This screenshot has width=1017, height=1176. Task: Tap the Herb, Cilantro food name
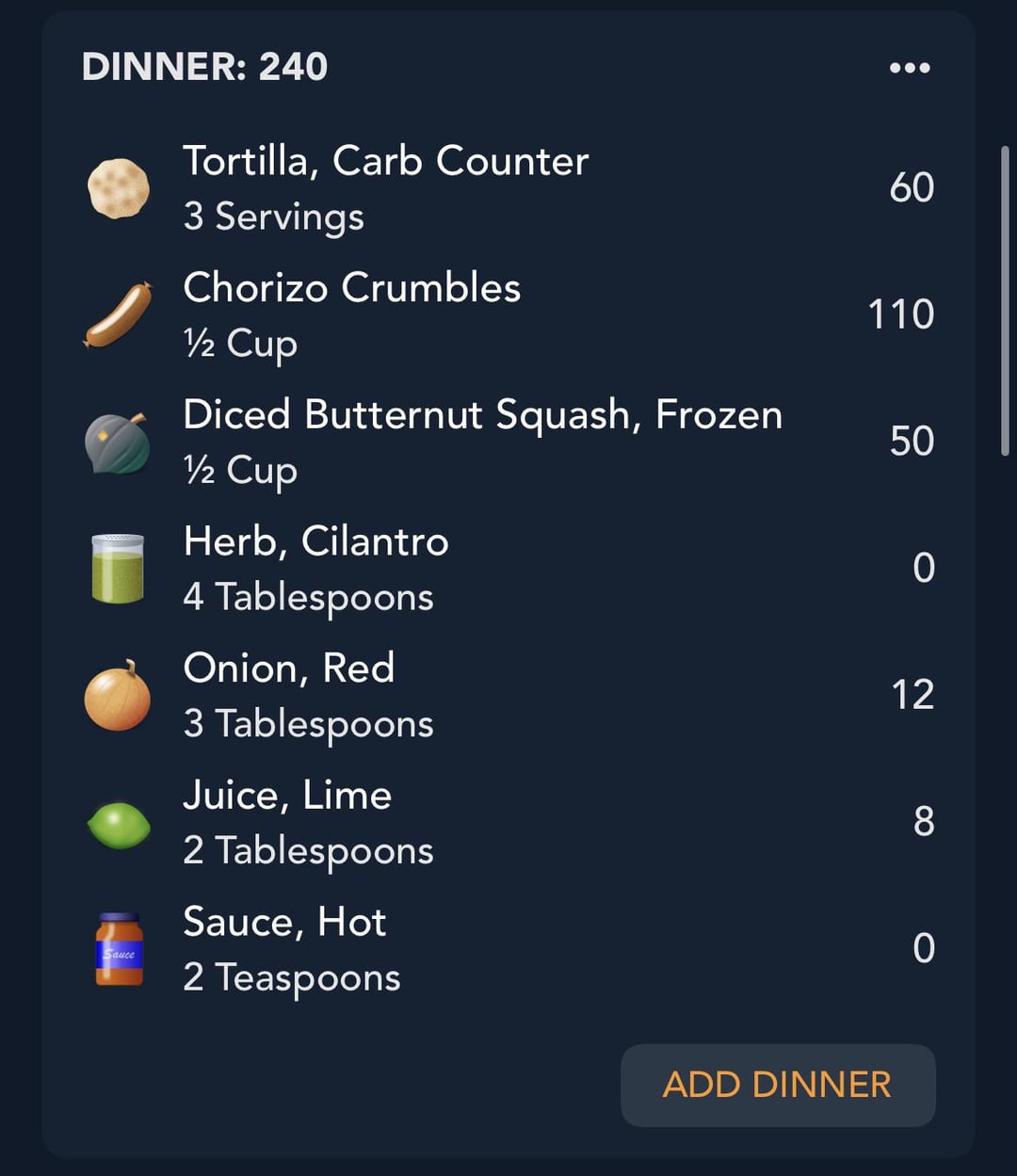pyautogui.click(x=315, y=542)
